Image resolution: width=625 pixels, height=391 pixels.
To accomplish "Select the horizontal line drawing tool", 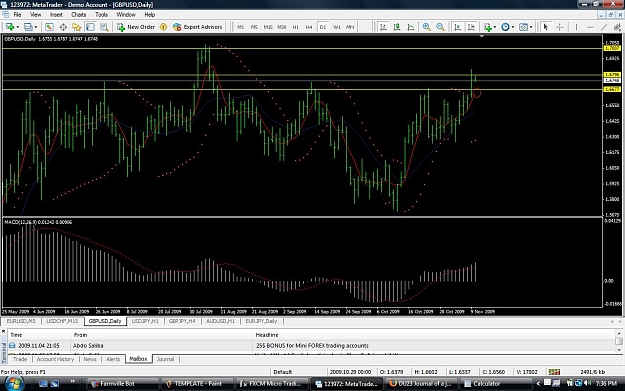I will (x=590, y=27).
